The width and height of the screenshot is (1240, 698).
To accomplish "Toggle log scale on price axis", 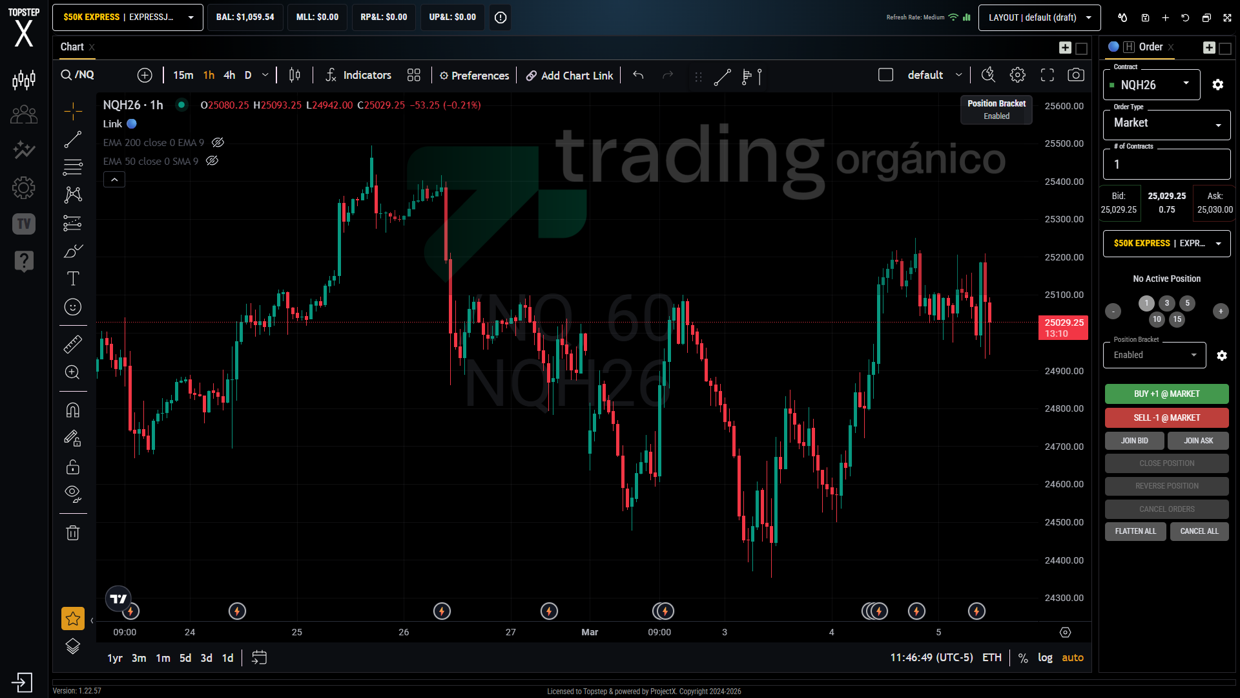I will click(1045, 658).
